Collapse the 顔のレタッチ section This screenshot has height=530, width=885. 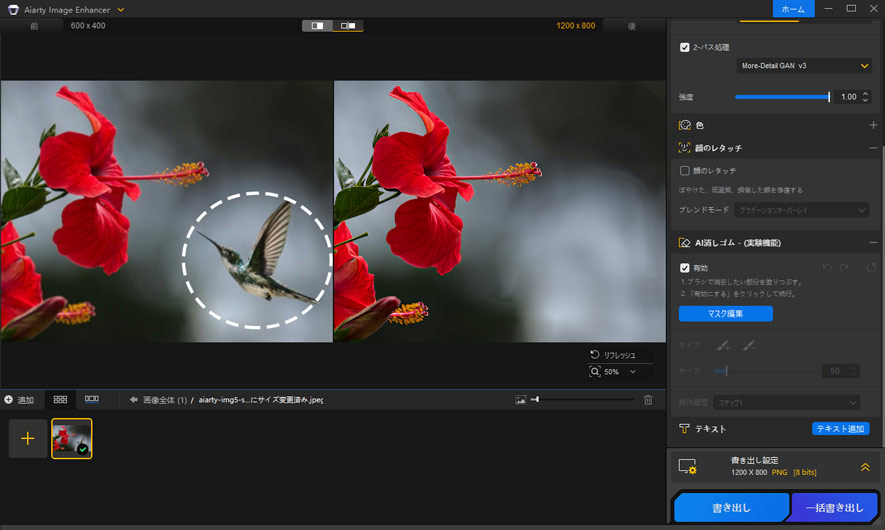[873, 148]
